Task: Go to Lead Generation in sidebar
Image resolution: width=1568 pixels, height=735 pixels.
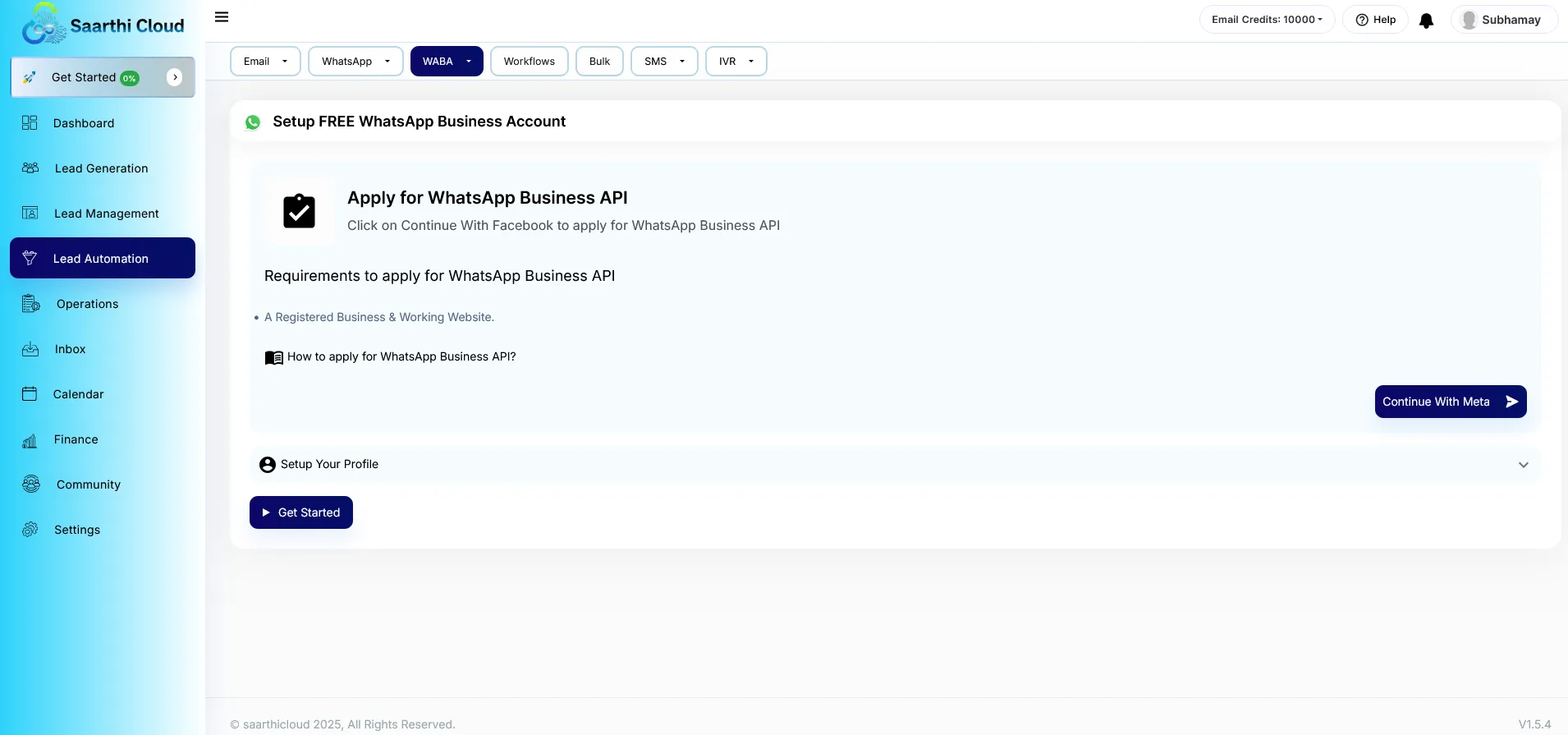Action: (101, 168)
